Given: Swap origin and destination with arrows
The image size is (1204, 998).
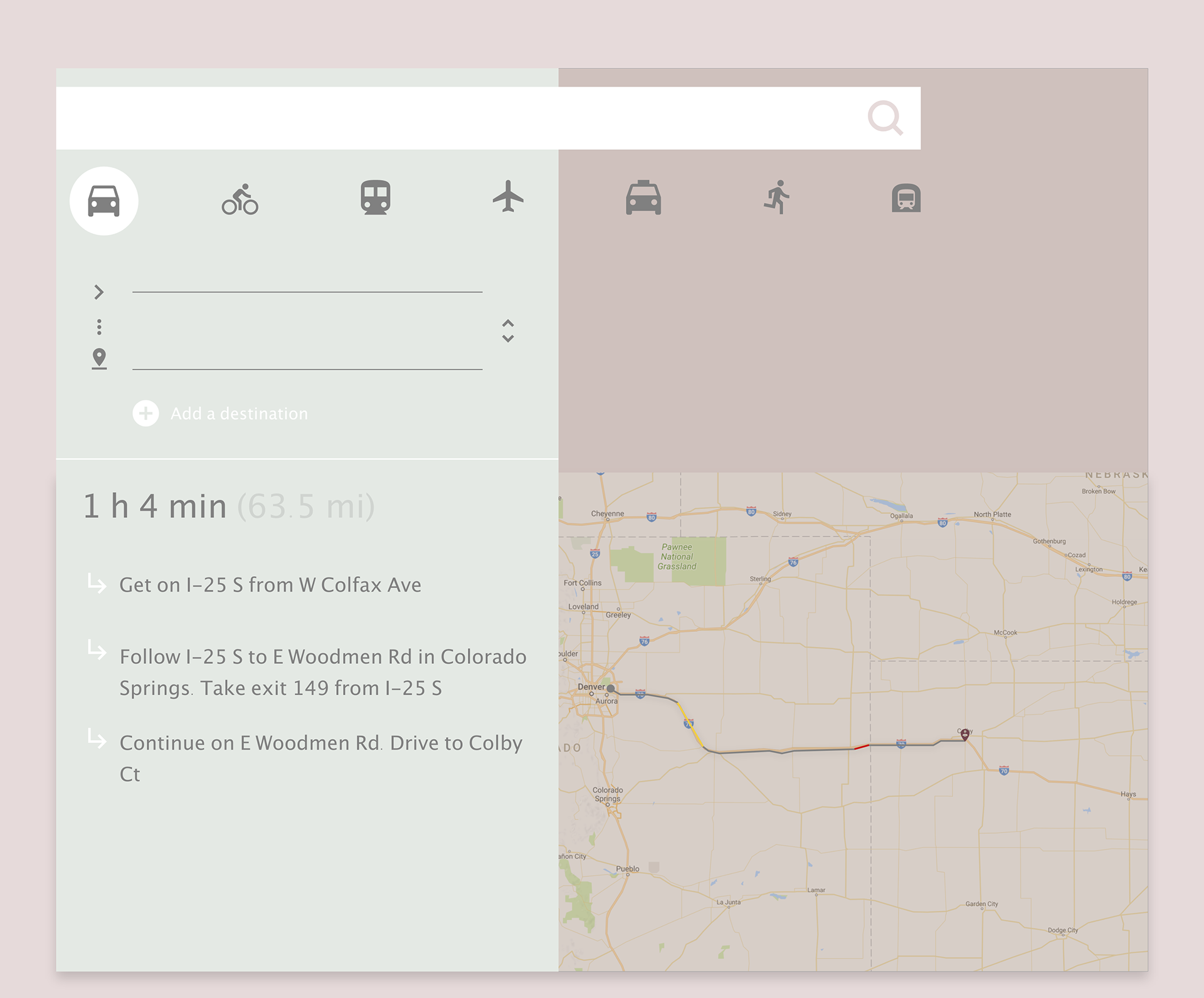Looking at the screenshot, I should coord(508,330).
